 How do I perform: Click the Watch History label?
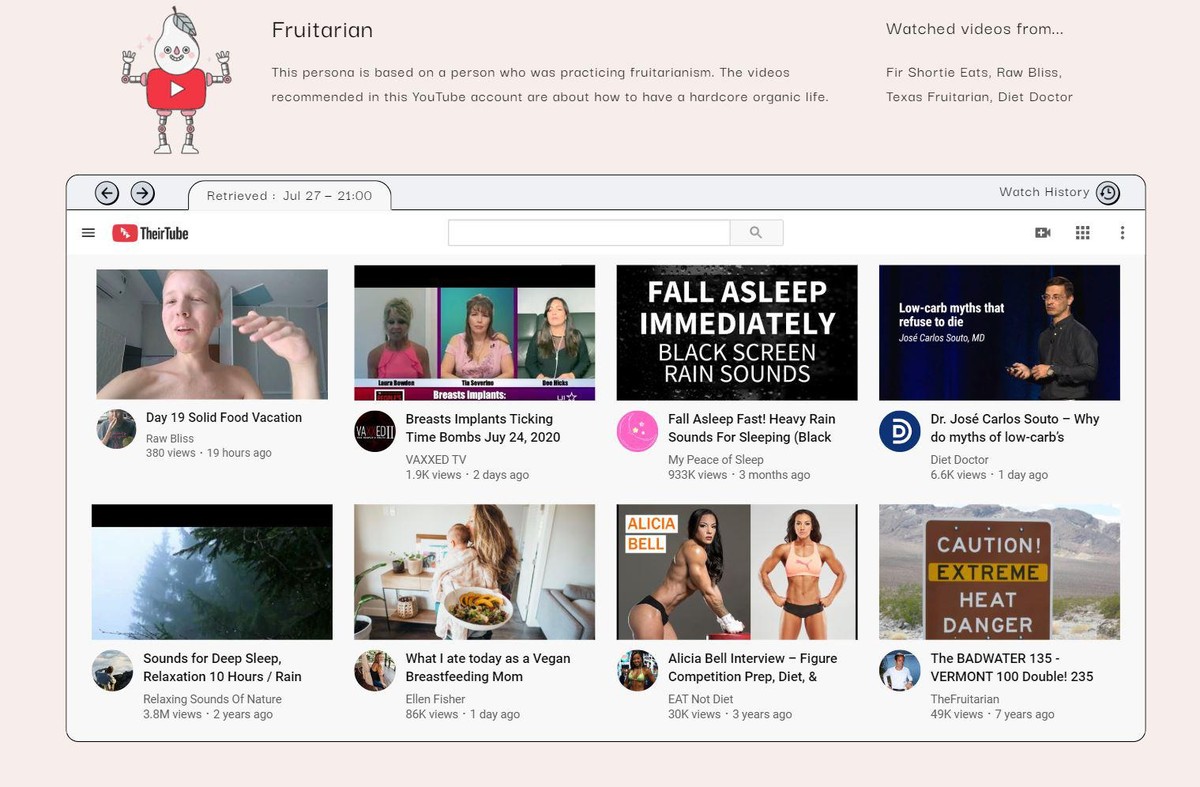(x=1044, y=192)
